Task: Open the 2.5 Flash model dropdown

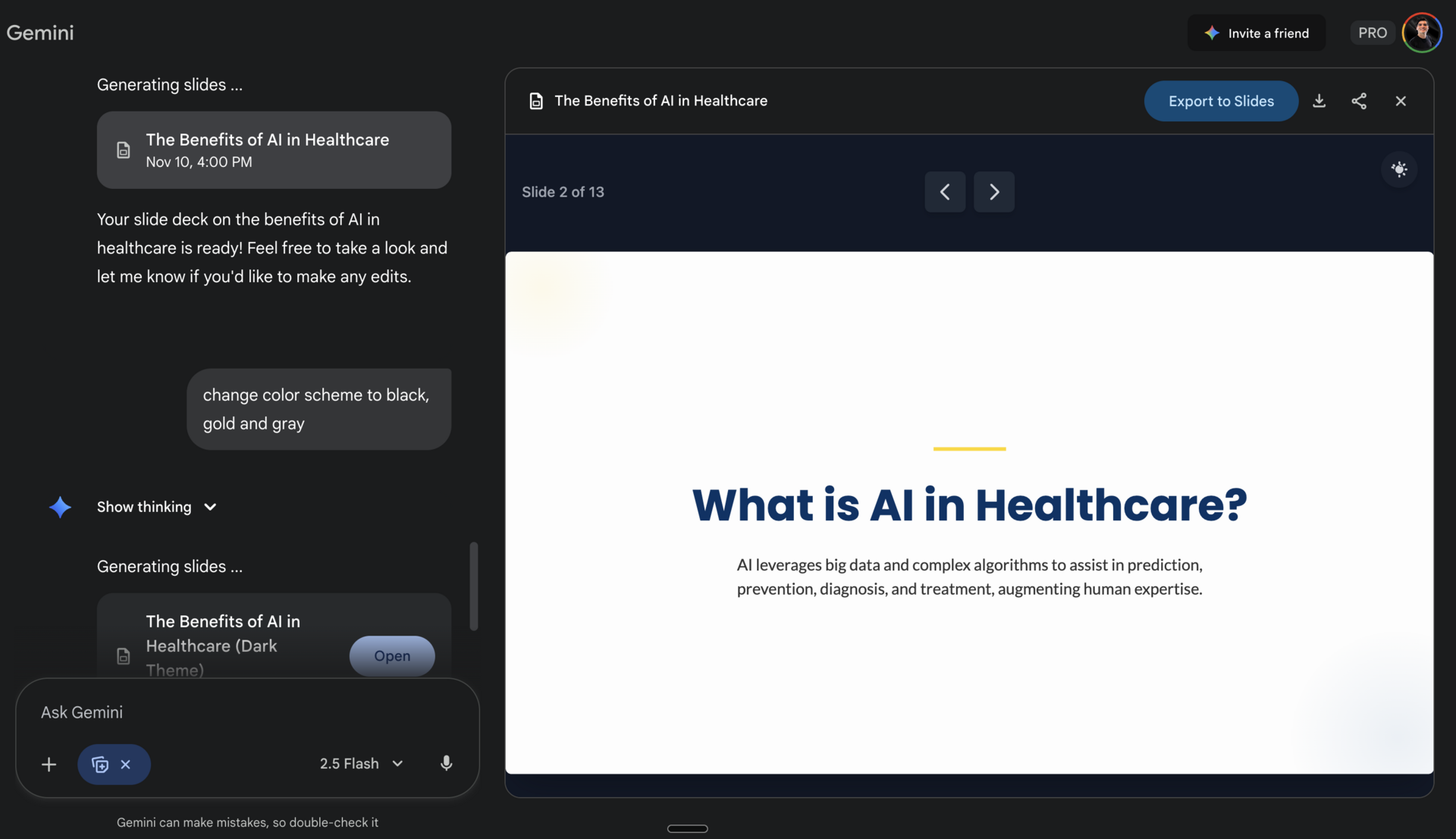Action: 359,763
